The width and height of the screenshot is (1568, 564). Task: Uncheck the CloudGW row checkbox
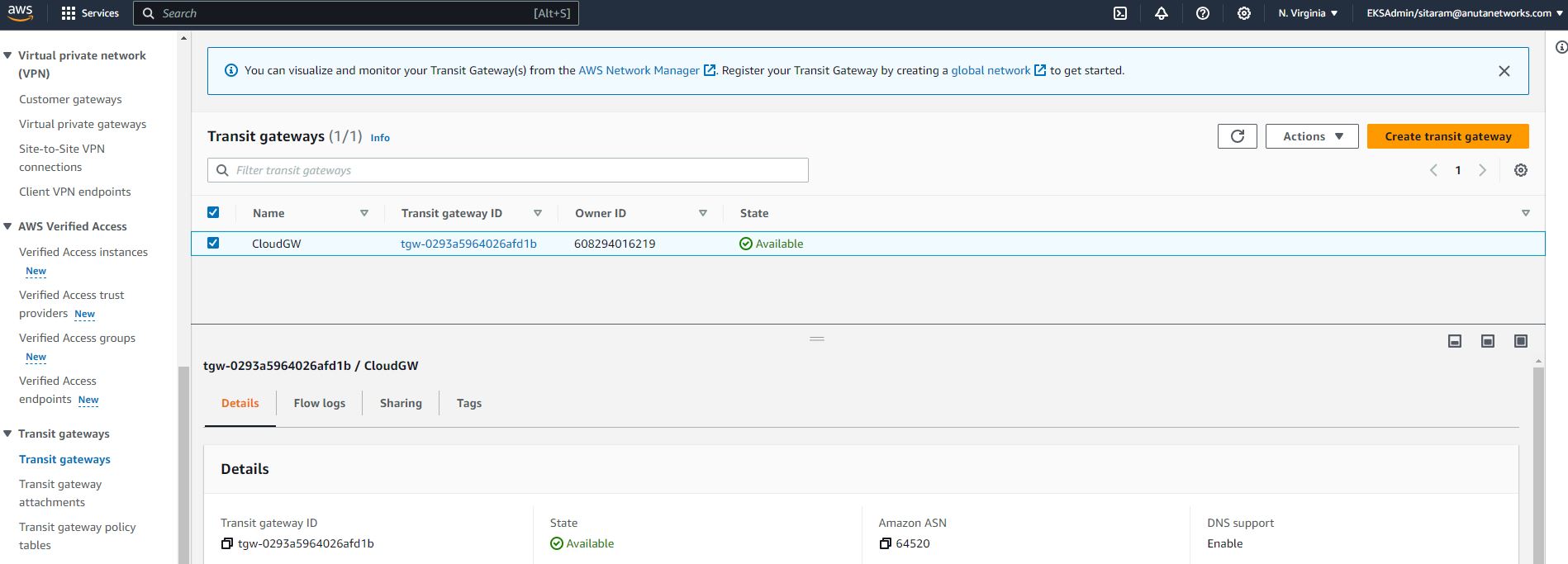[x=213, y=243]
